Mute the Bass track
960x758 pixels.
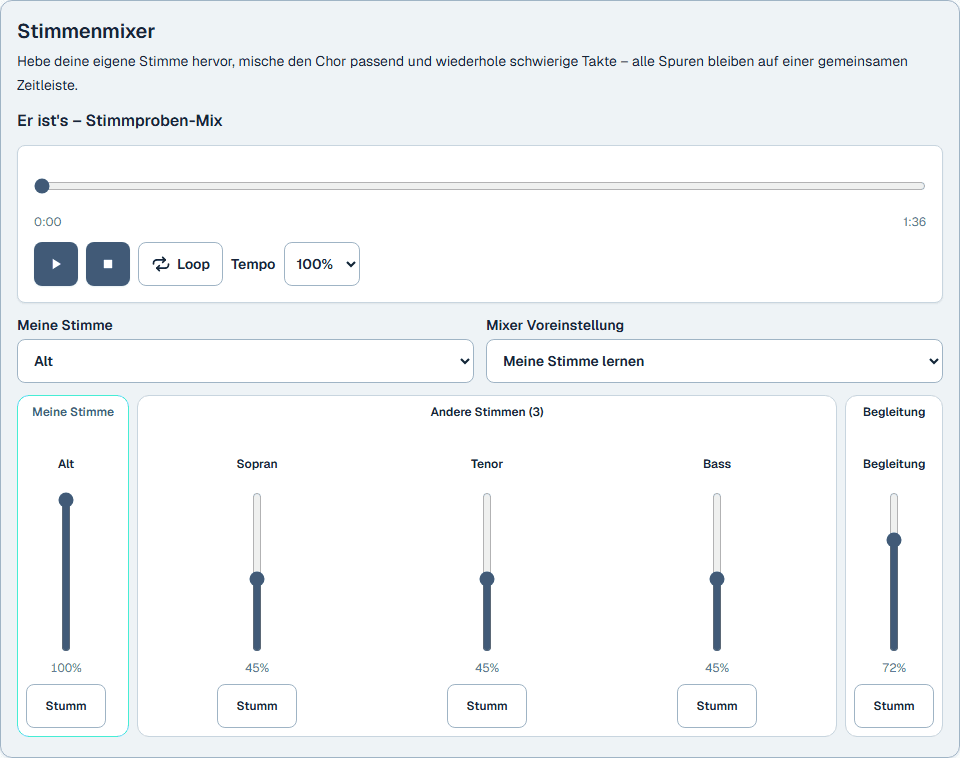pos(717,706)
